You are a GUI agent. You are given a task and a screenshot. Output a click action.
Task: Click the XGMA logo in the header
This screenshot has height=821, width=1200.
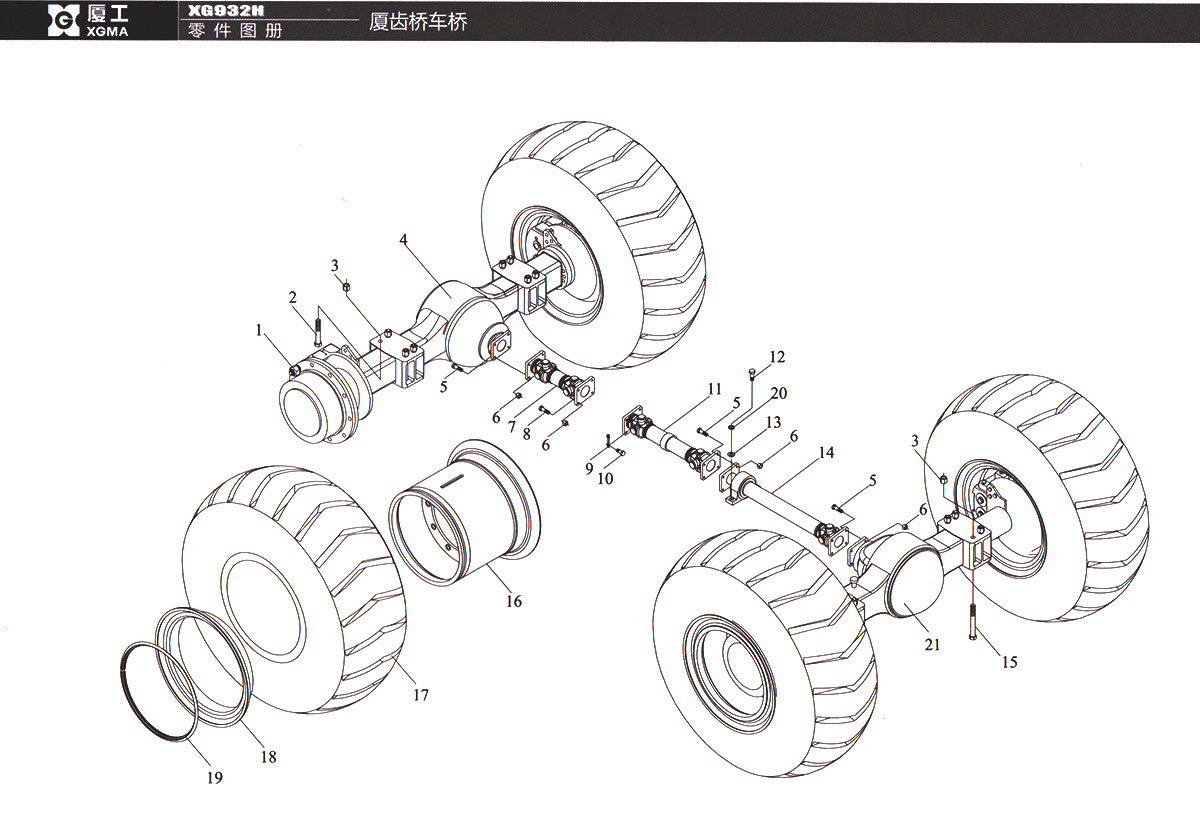point(88,20)
